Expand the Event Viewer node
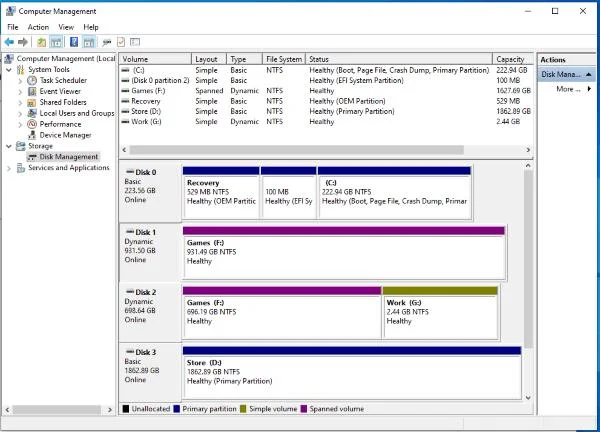Screen dimensions: 600x432 20,92
